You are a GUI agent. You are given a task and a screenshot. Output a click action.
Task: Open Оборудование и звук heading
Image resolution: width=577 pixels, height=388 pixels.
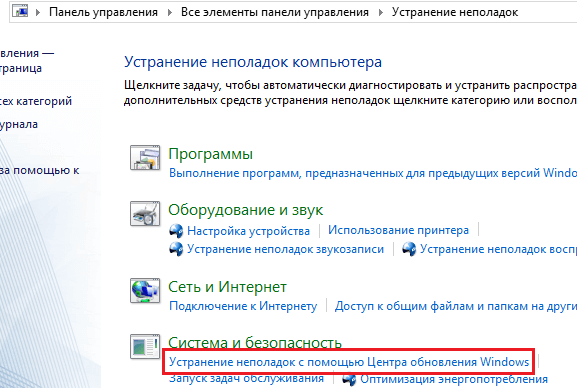pos(245,210)
